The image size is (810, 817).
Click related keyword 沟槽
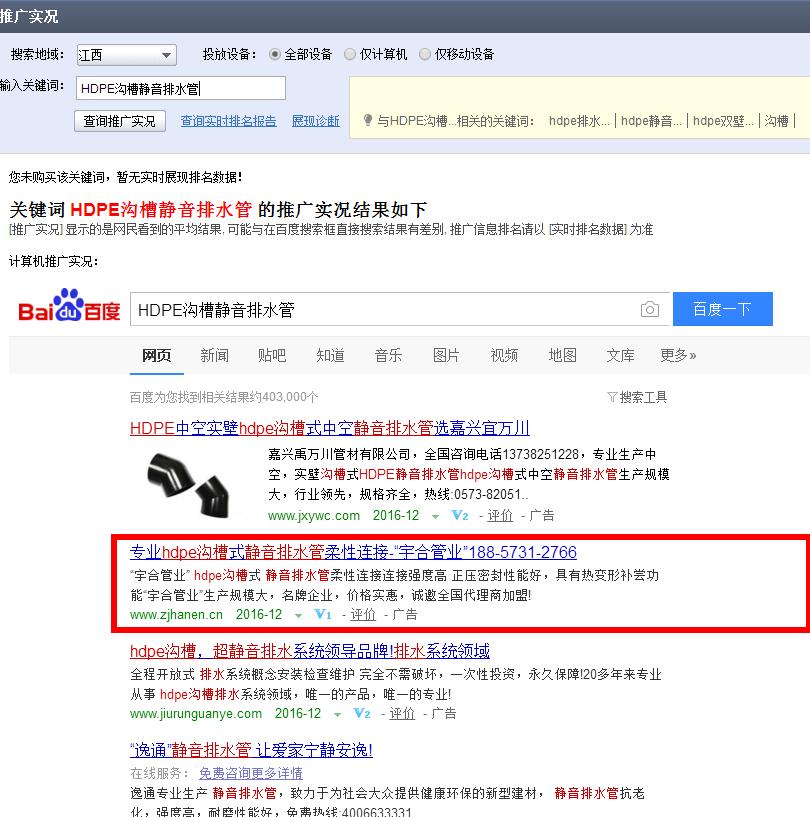(776, 121)
